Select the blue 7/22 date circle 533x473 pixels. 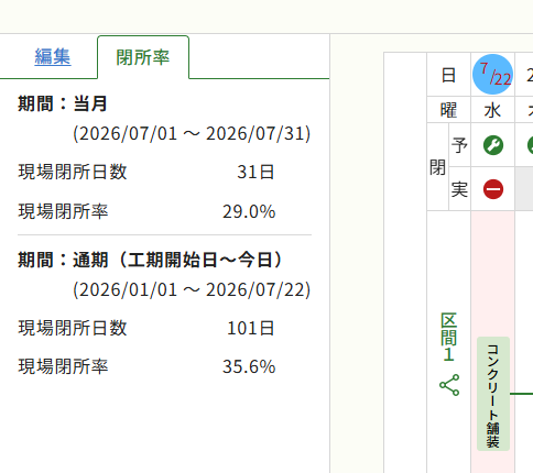(x=493, y=74)
